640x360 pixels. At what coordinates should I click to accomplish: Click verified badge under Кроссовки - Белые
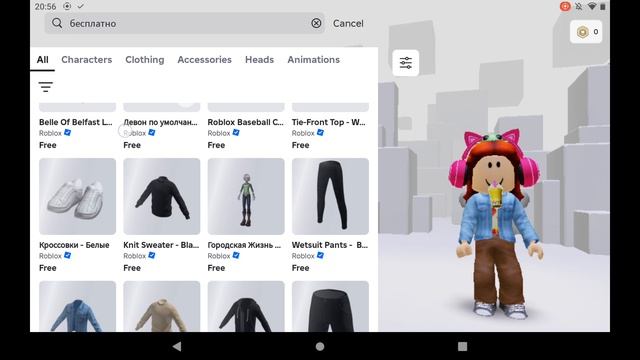pyautogui.click(x=68, y=256)
